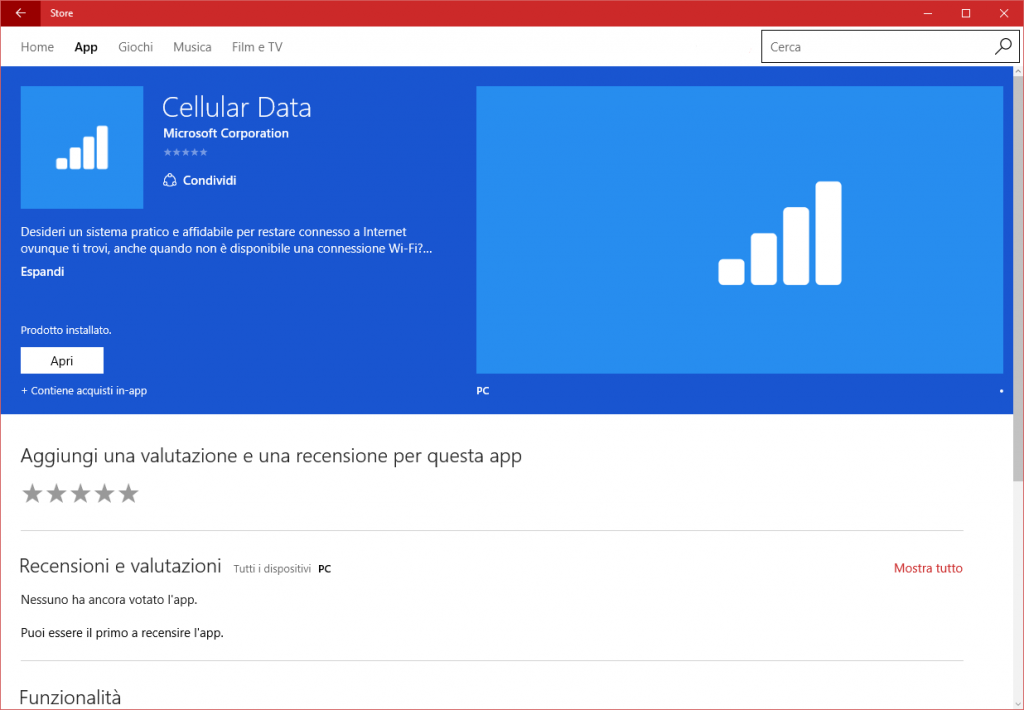This screenshot has width=1024, height=710.
Task: Click the Funzionalità heading
Action: pos(71,698)
